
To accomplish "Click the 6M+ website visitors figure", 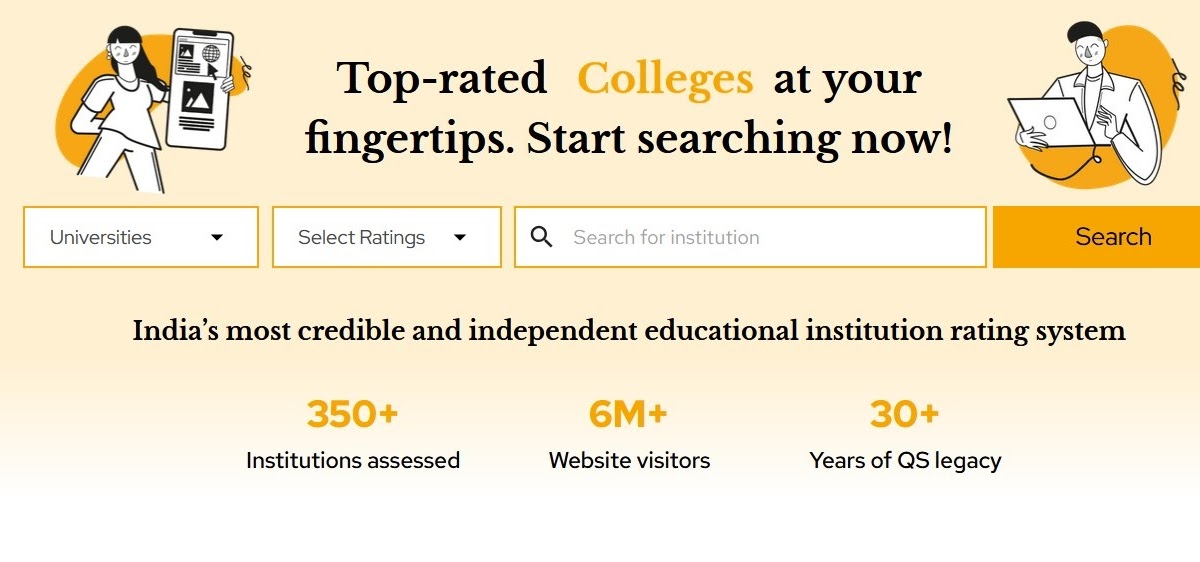I will click(x=628, y=414).
